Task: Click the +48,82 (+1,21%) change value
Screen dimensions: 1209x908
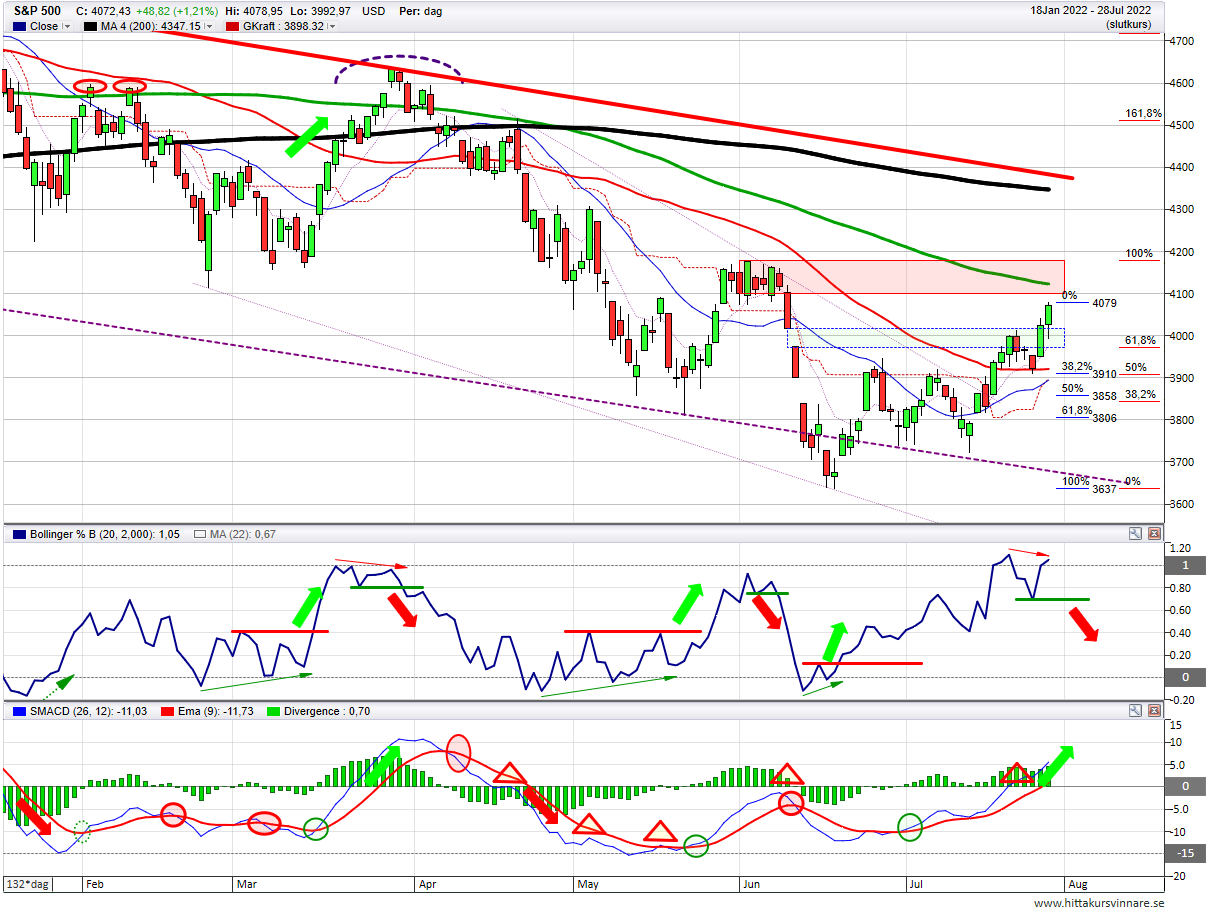Action: [179, 11]
